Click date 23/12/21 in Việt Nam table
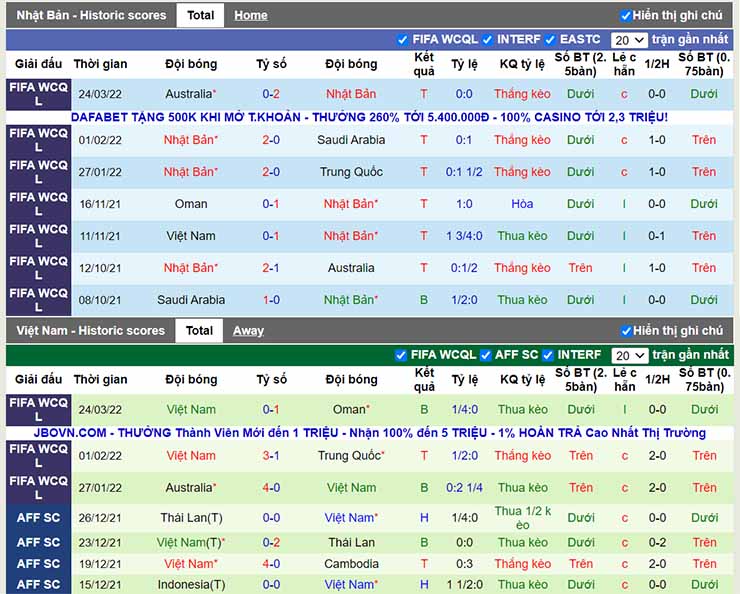The width and height of the screenshot is (740, 594). click(x=100, y=543)
